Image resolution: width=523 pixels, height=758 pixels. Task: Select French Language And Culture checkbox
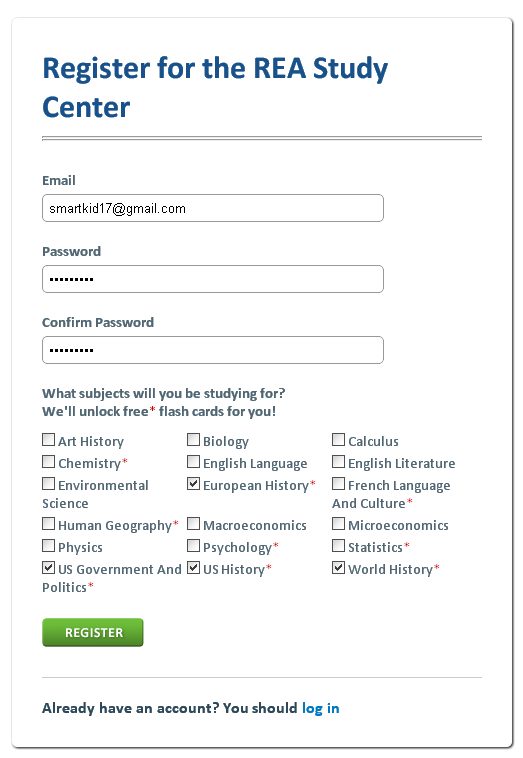(x=338, y=483)
